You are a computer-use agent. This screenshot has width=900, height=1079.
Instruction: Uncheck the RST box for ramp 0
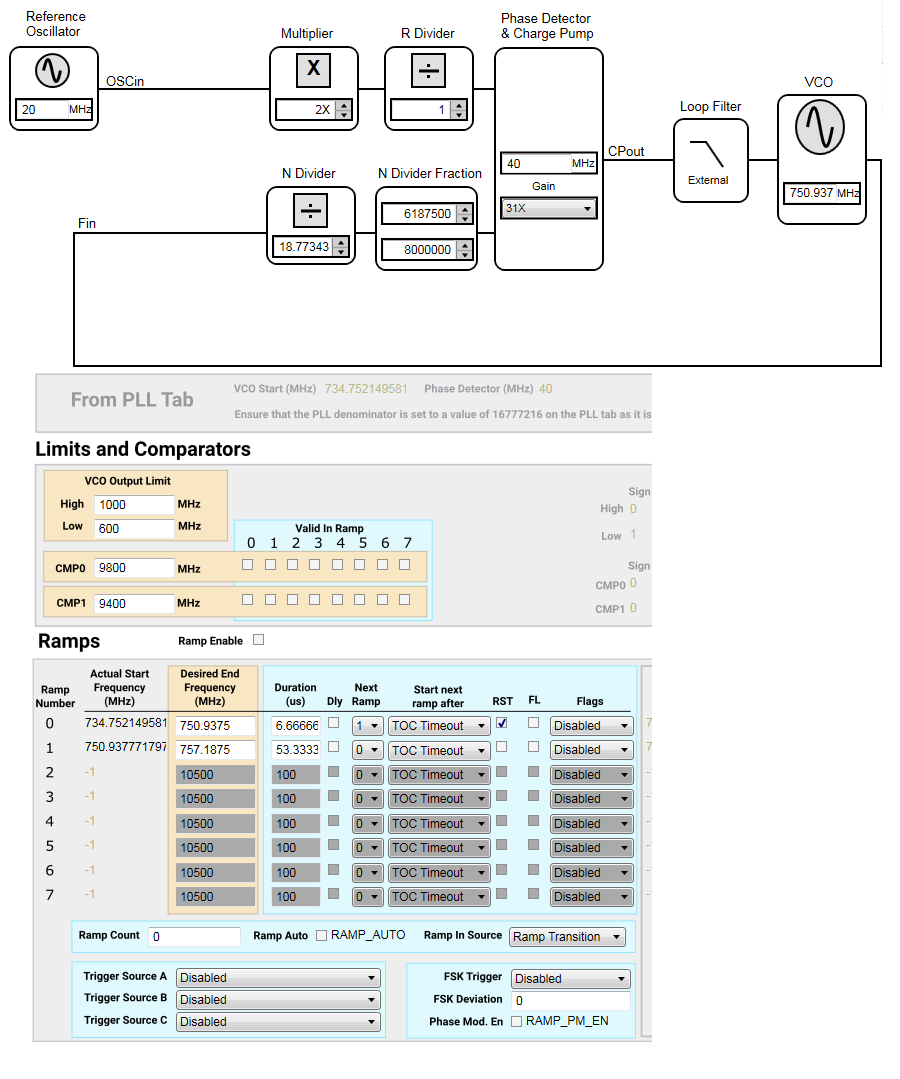pyautogui.click(x=502, y=723)
